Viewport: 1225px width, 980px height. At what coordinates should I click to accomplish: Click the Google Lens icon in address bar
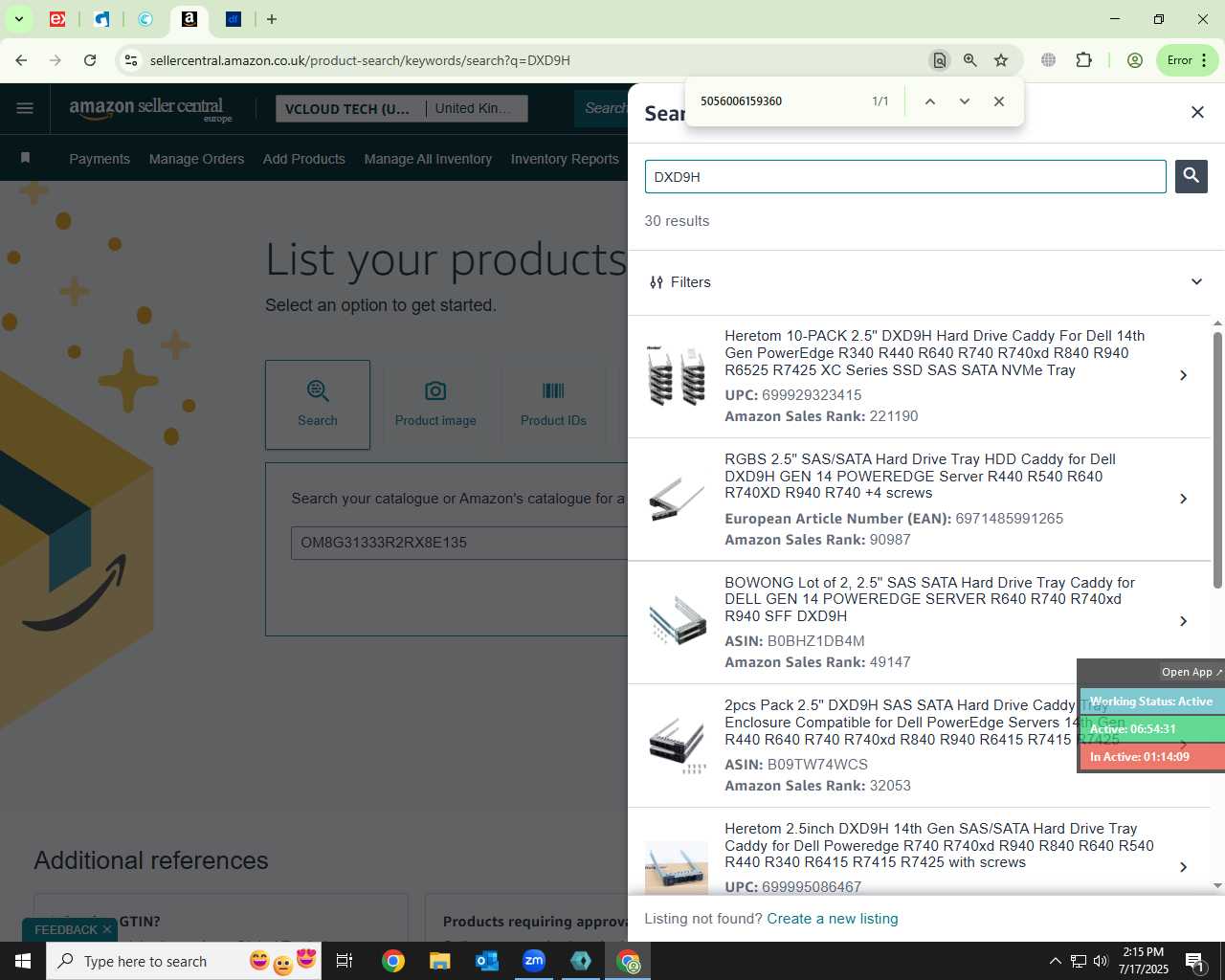tap(940, 60)
